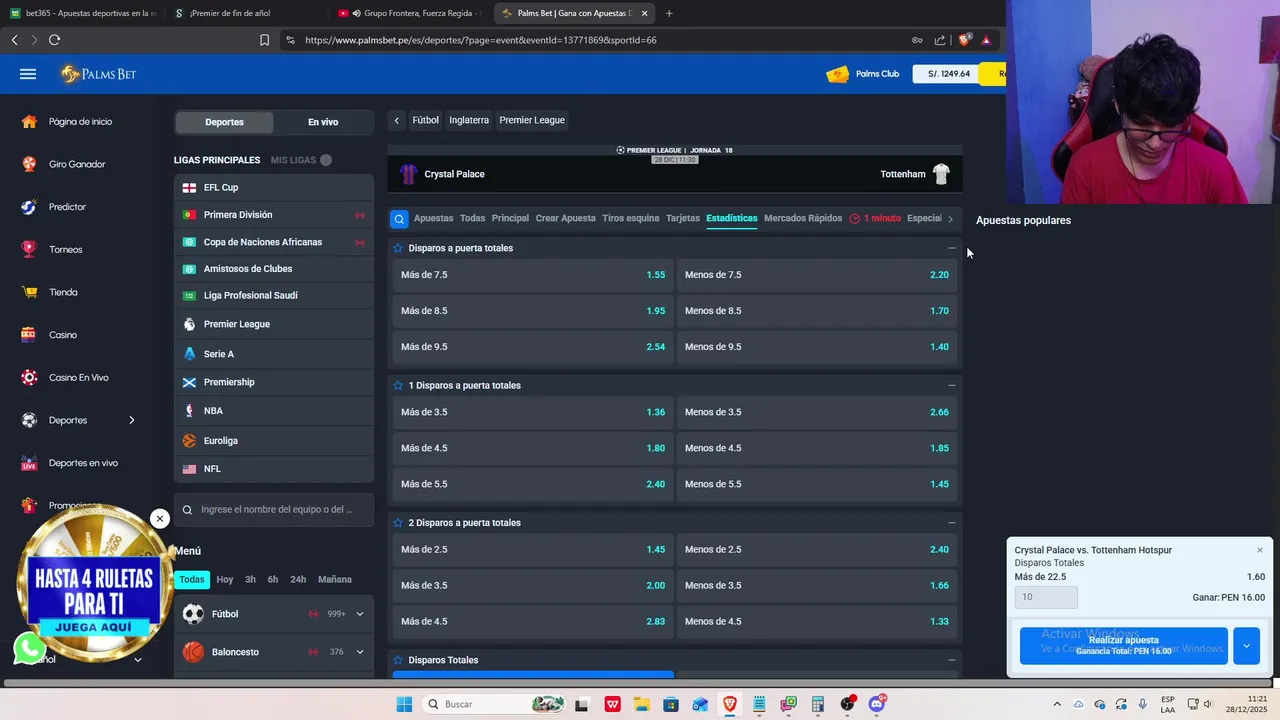
Task: Expand the Fútbol sport dropdown
Action: [x=359, y=614]
